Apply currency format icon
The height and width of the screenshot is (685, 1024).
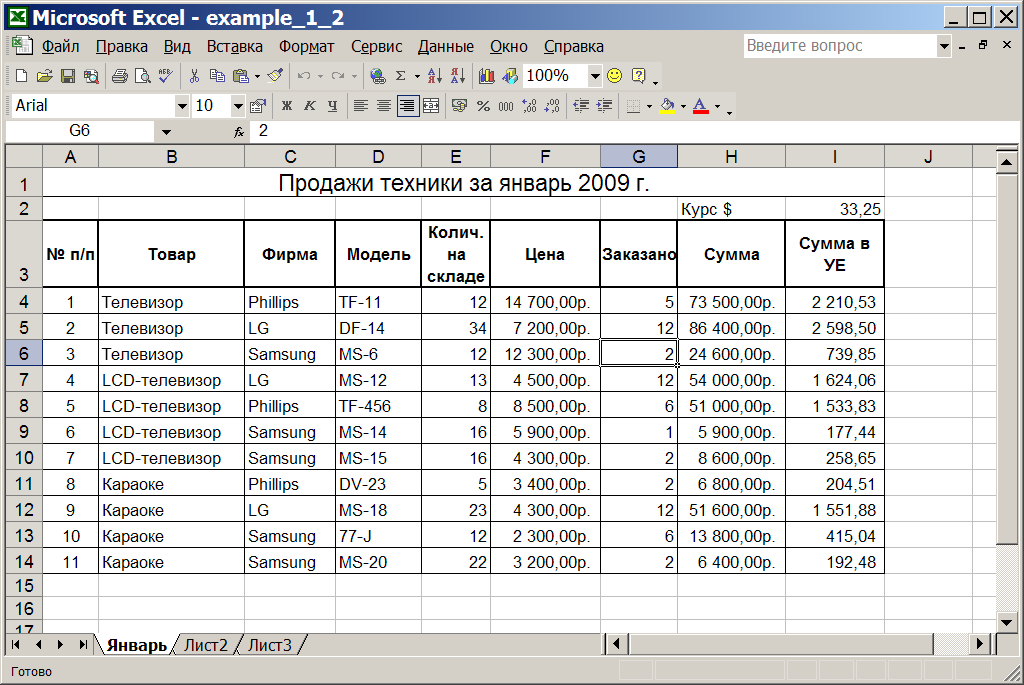(459, 106)
